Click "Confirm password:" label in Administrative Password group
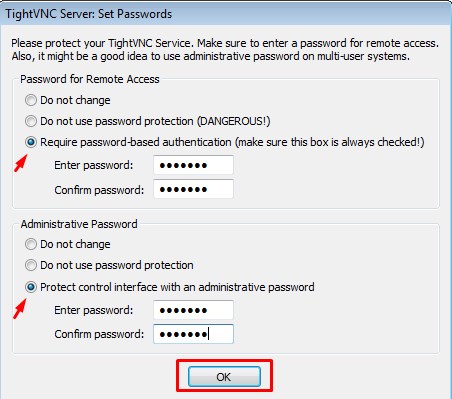Image resolution: width=452 pixels, height=399 pixels. coord(99,334)
